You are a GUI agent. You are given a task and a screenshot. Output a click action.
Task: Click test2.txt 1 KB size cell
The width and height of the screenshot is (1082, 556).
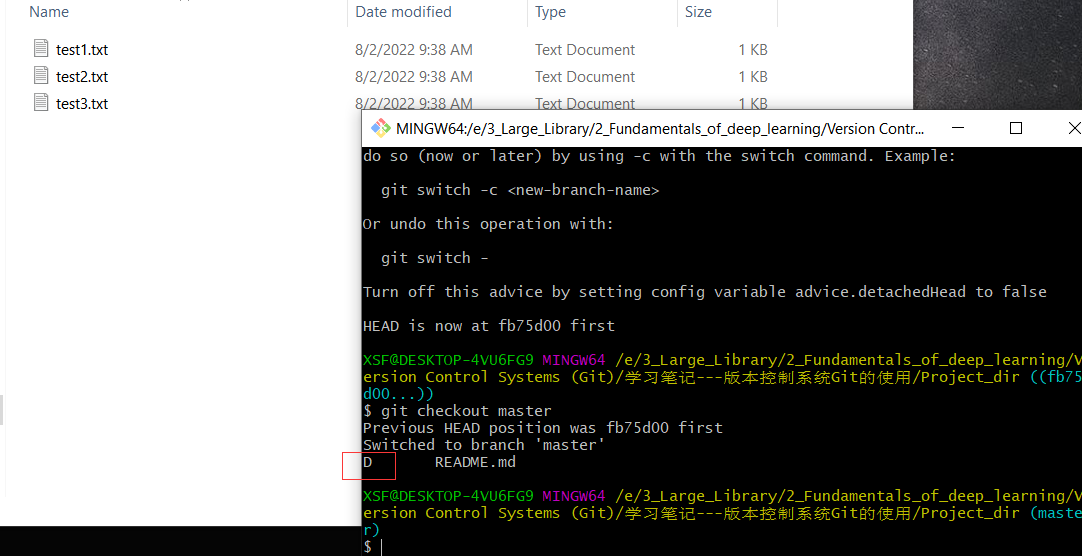tap(753, 77)
